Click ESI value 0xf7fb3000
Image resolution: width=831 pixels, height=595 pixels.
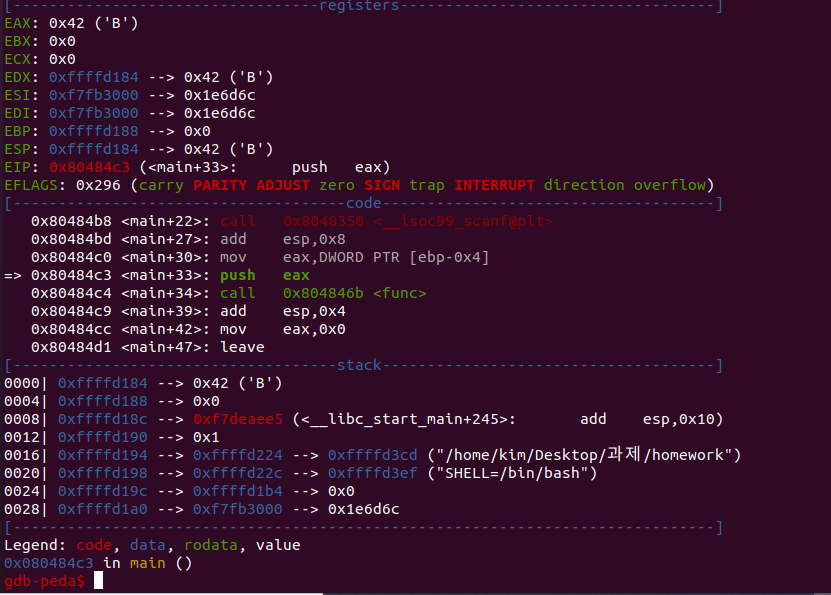coord(94,95)
